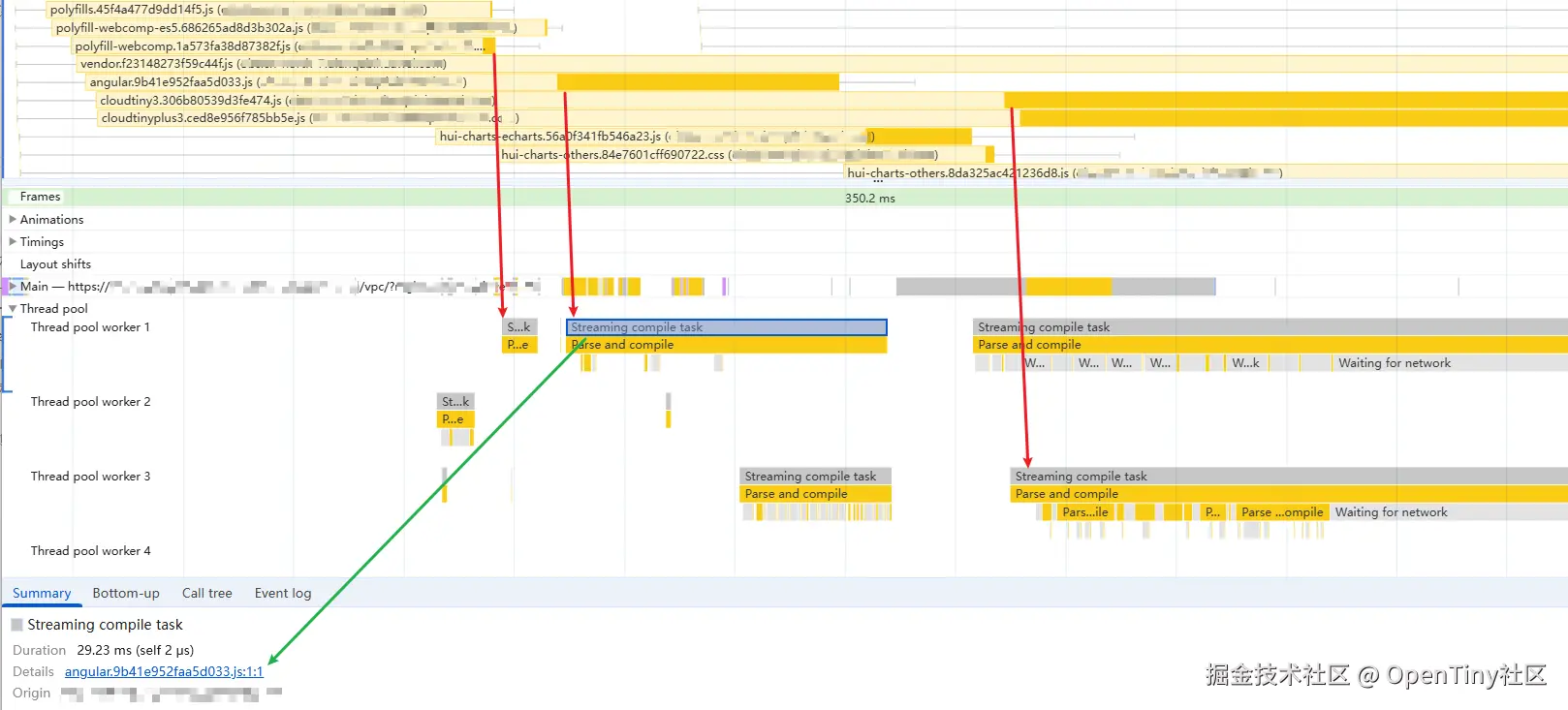
Task: Expand the Main thread track
Action: coord(13,287)
